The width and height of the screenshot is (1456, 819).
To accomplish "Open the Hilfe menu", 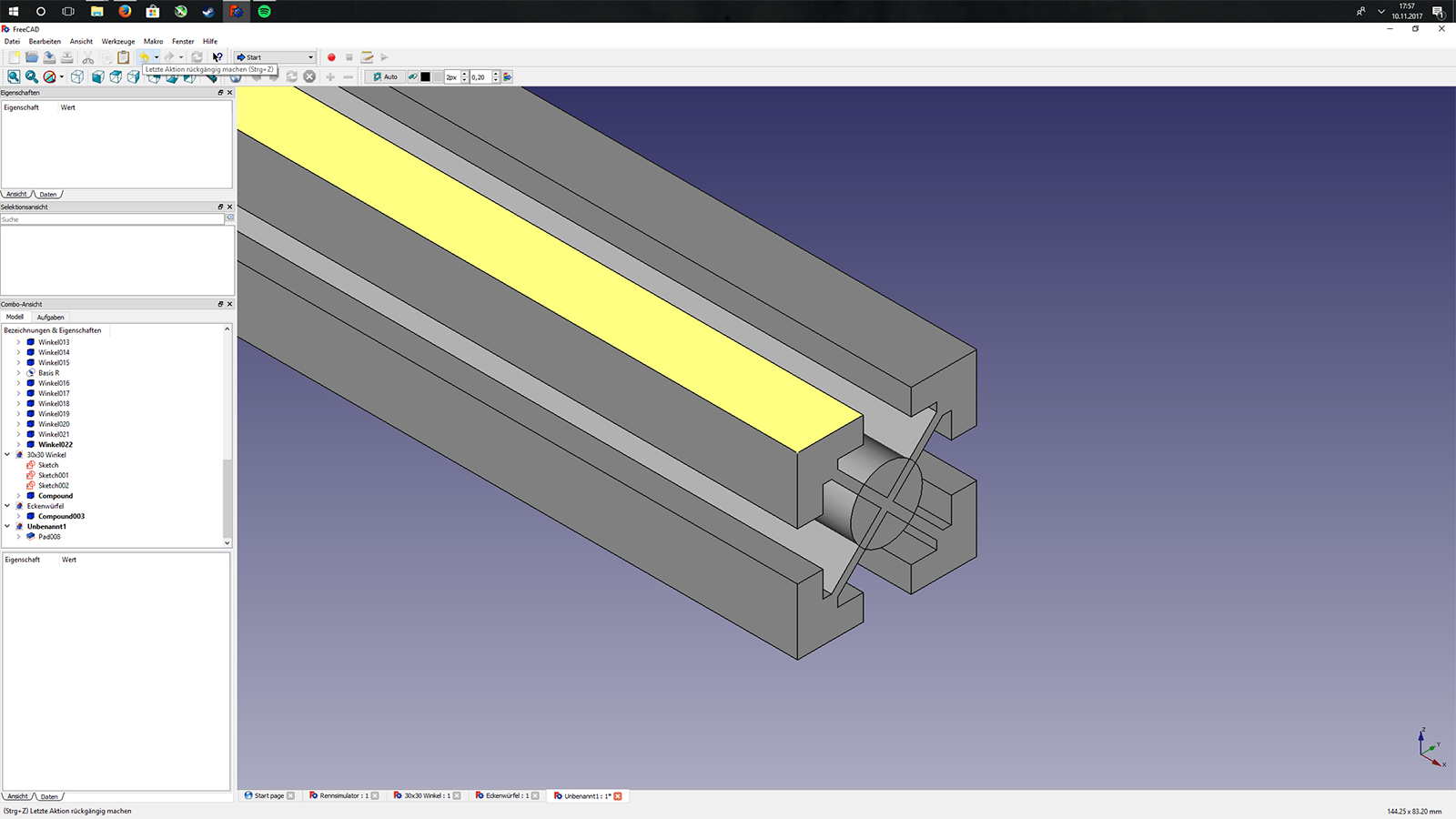I will point(210,42).
